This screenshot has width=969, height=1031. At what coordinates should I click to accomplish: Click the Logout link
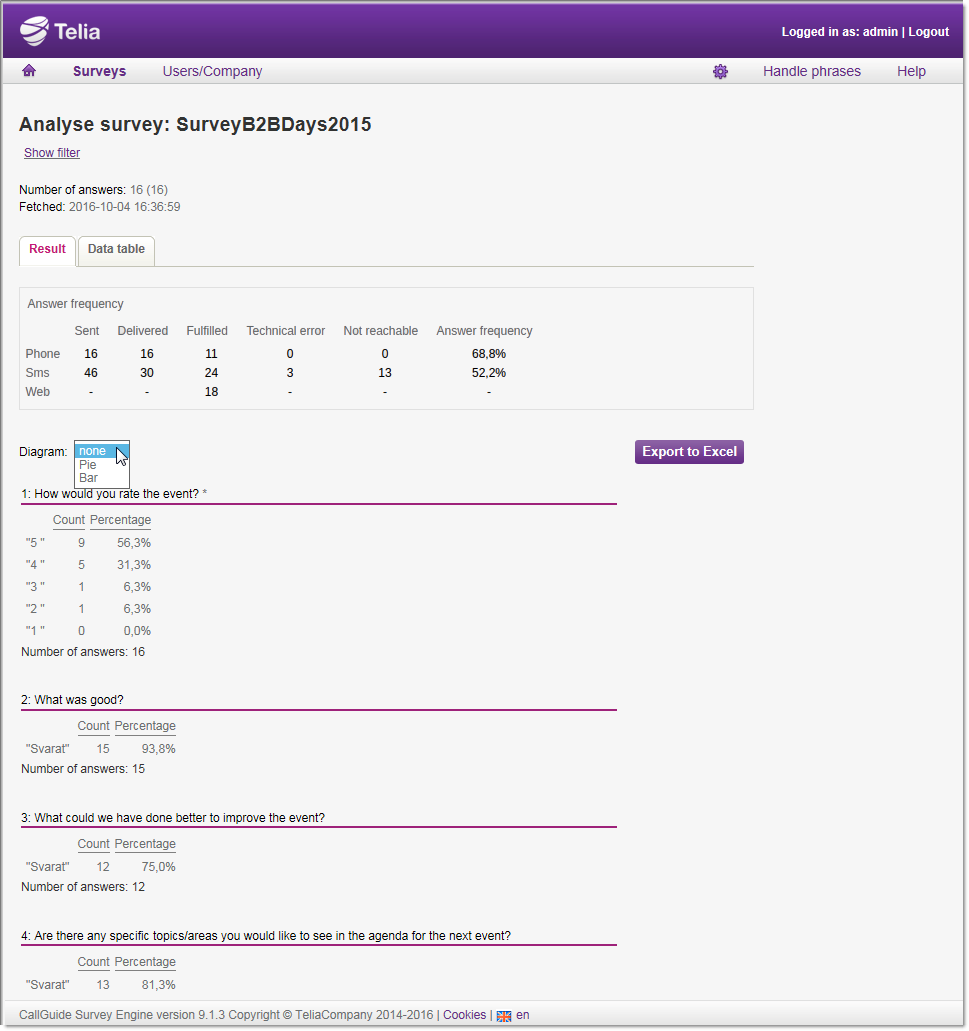pos(928,32)
